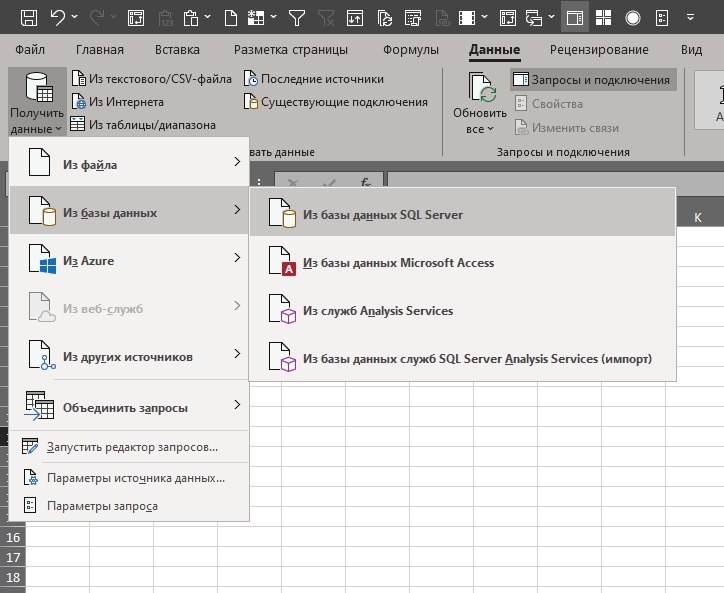
Task: Open dropdown next to the table asterisk icon
Action: pyautogui.click(x=273, y=18)
